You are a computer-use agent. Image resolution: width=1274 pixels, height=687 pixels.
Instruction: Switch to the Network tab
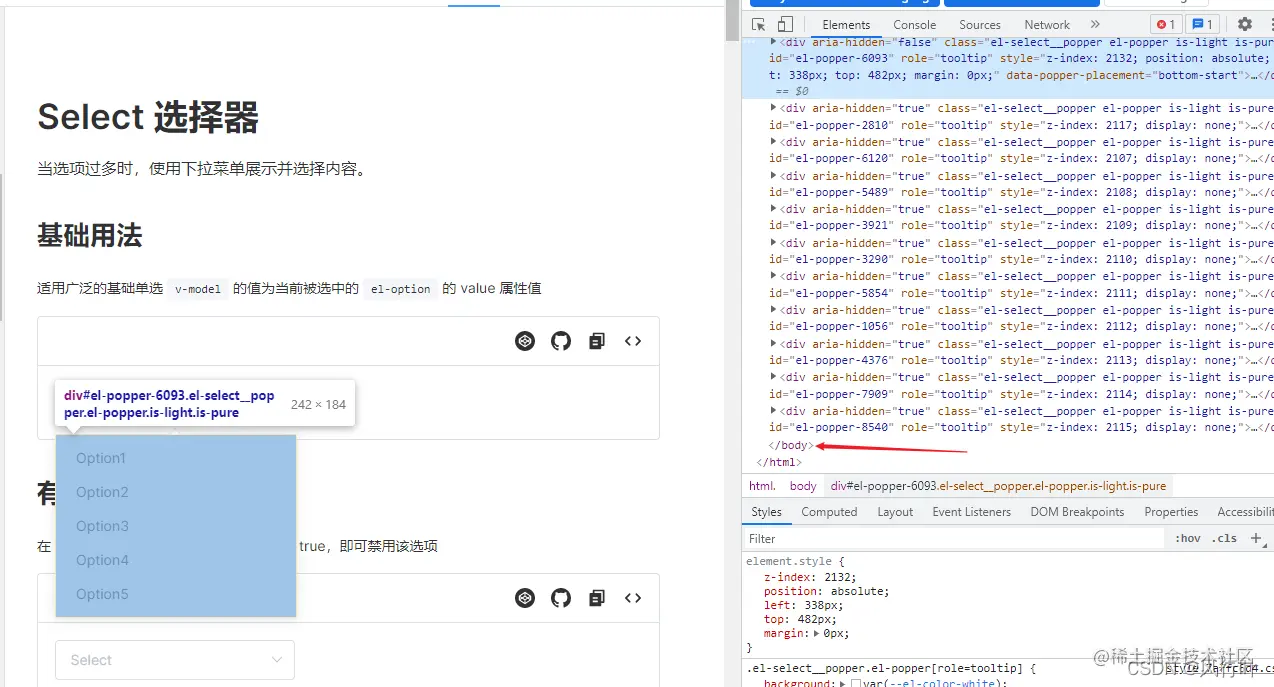1047,25
